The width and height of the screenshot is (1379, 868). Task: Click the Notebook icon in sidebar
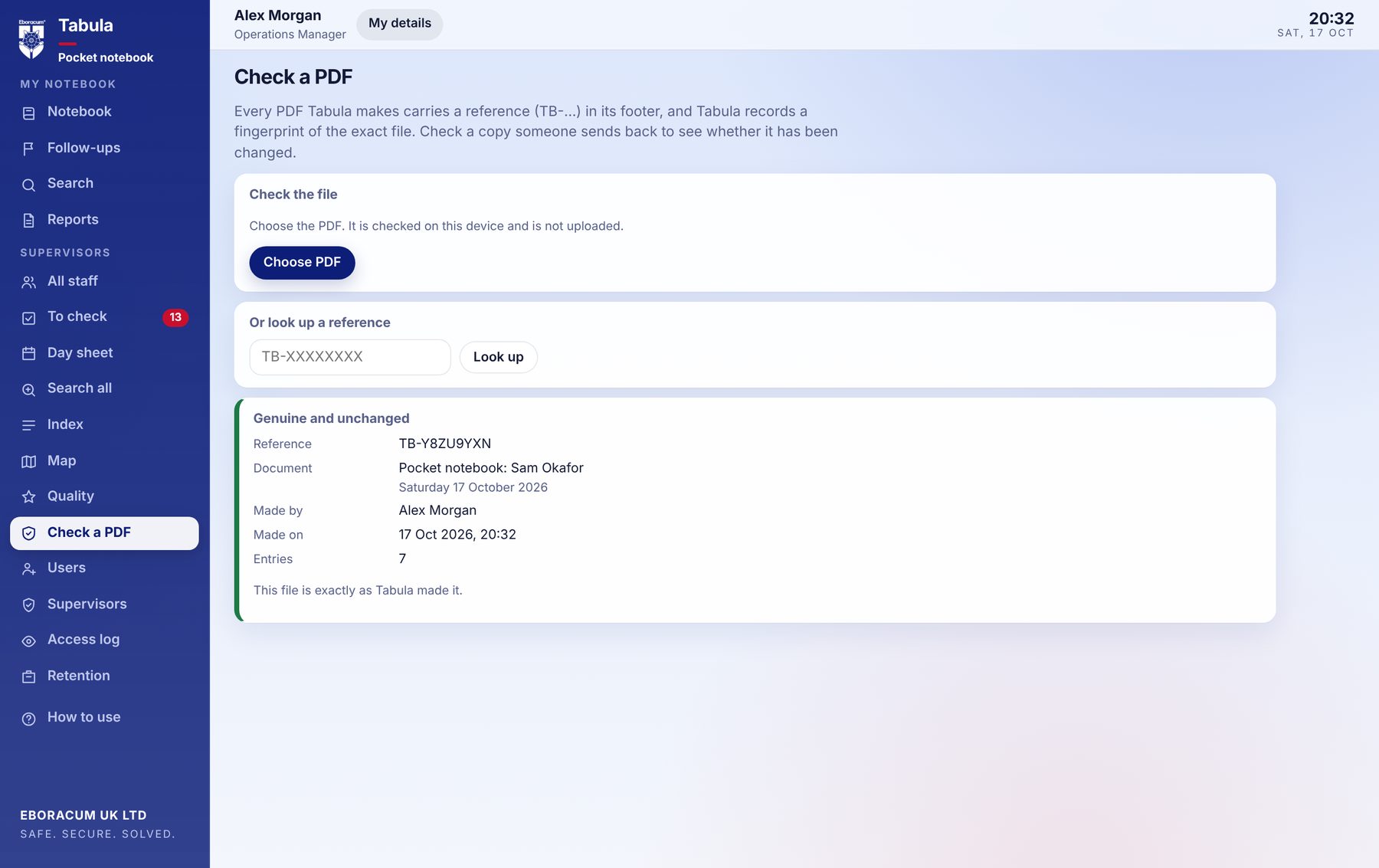(x=29, y=113)
